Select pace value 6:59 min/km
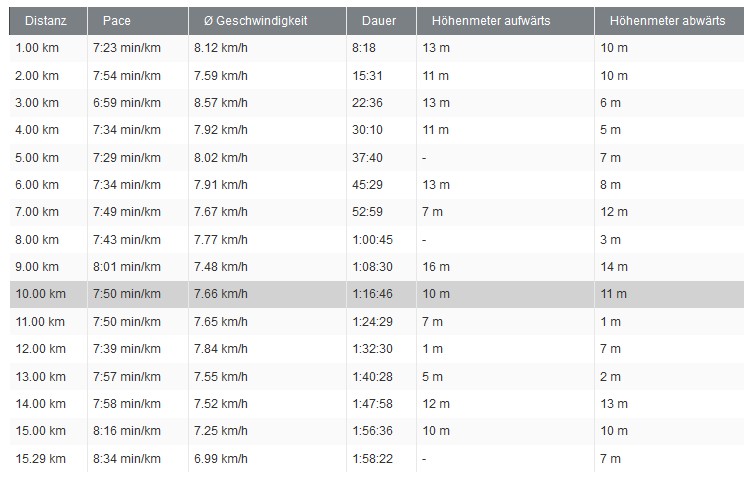Viewport: 744px width, 482px height. click(126, 103)
